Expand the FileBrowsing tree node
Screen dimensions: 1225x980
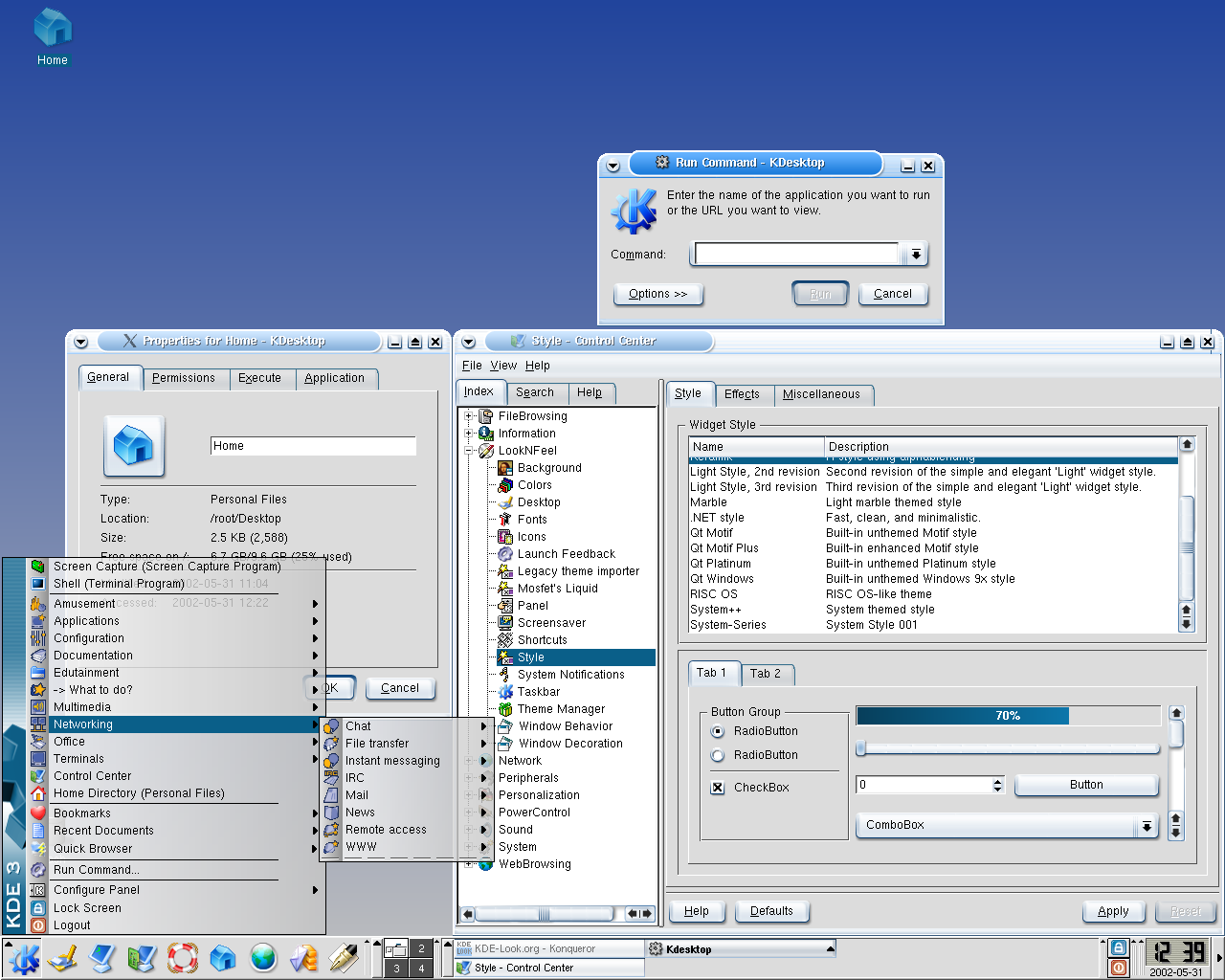(469, 416)
